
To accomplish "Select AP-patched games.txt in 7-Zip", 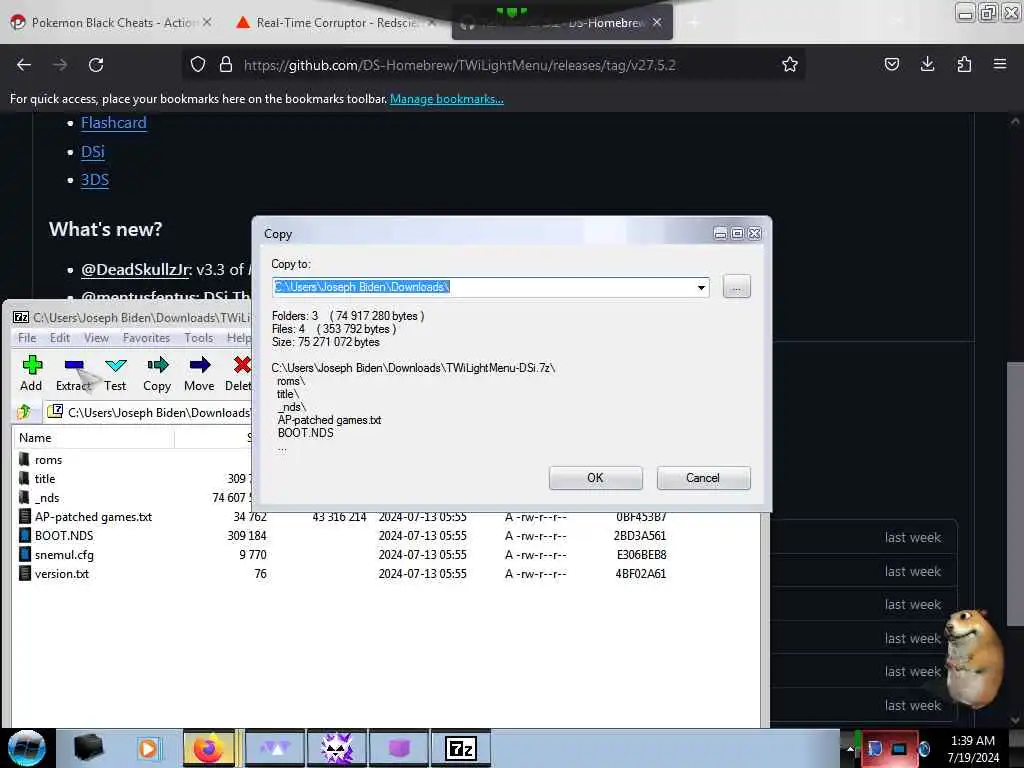I will tap(93, 517).
